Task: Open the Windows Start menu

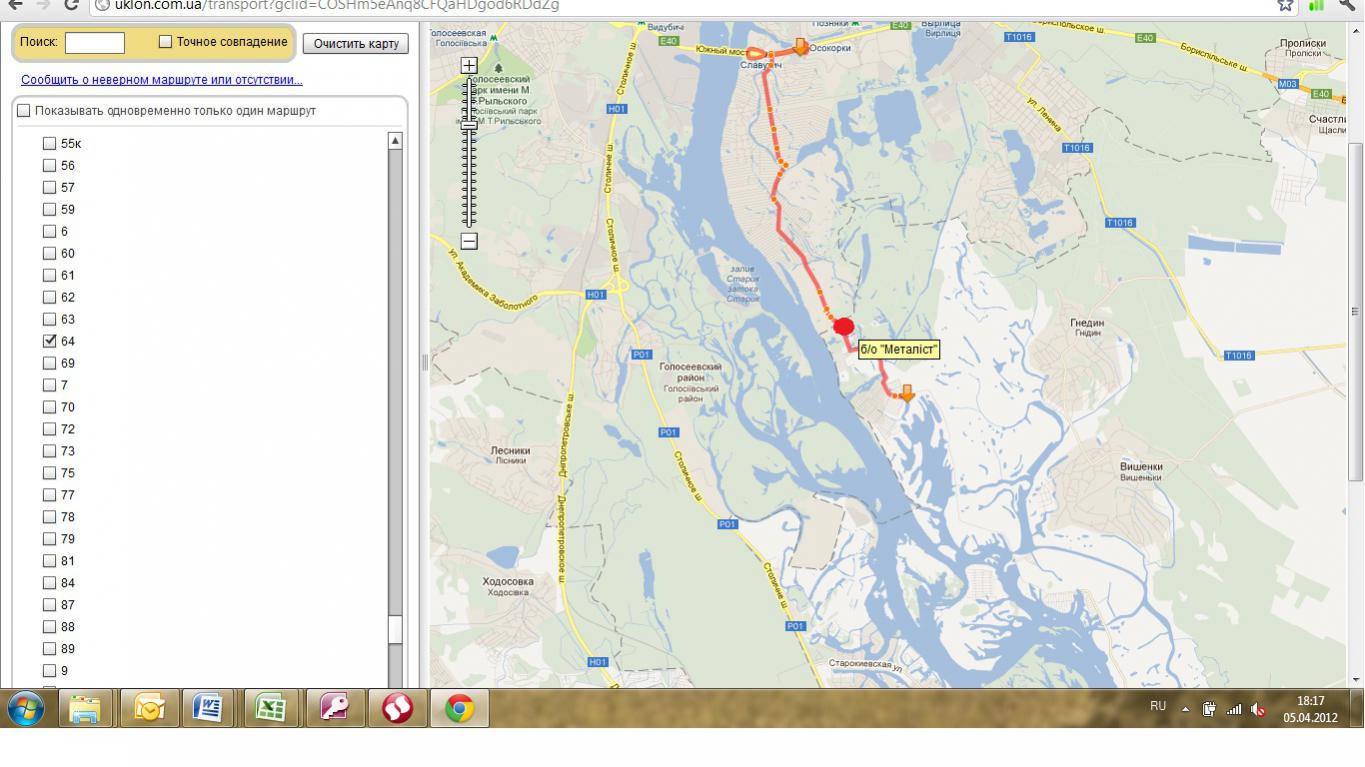Action: click(25, 708)
